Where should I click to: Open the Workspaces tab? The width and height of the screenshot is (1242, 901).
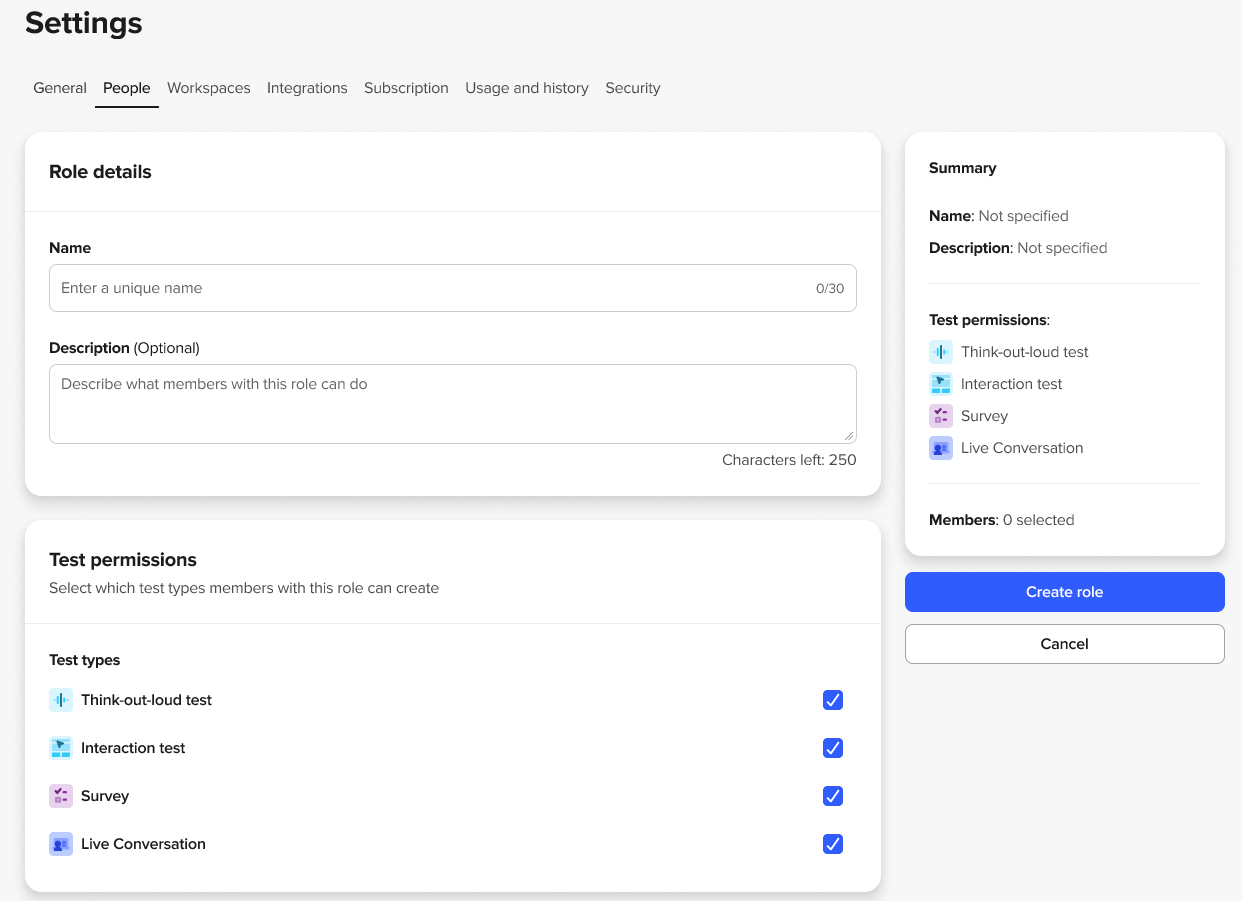[x=208, y=88]
